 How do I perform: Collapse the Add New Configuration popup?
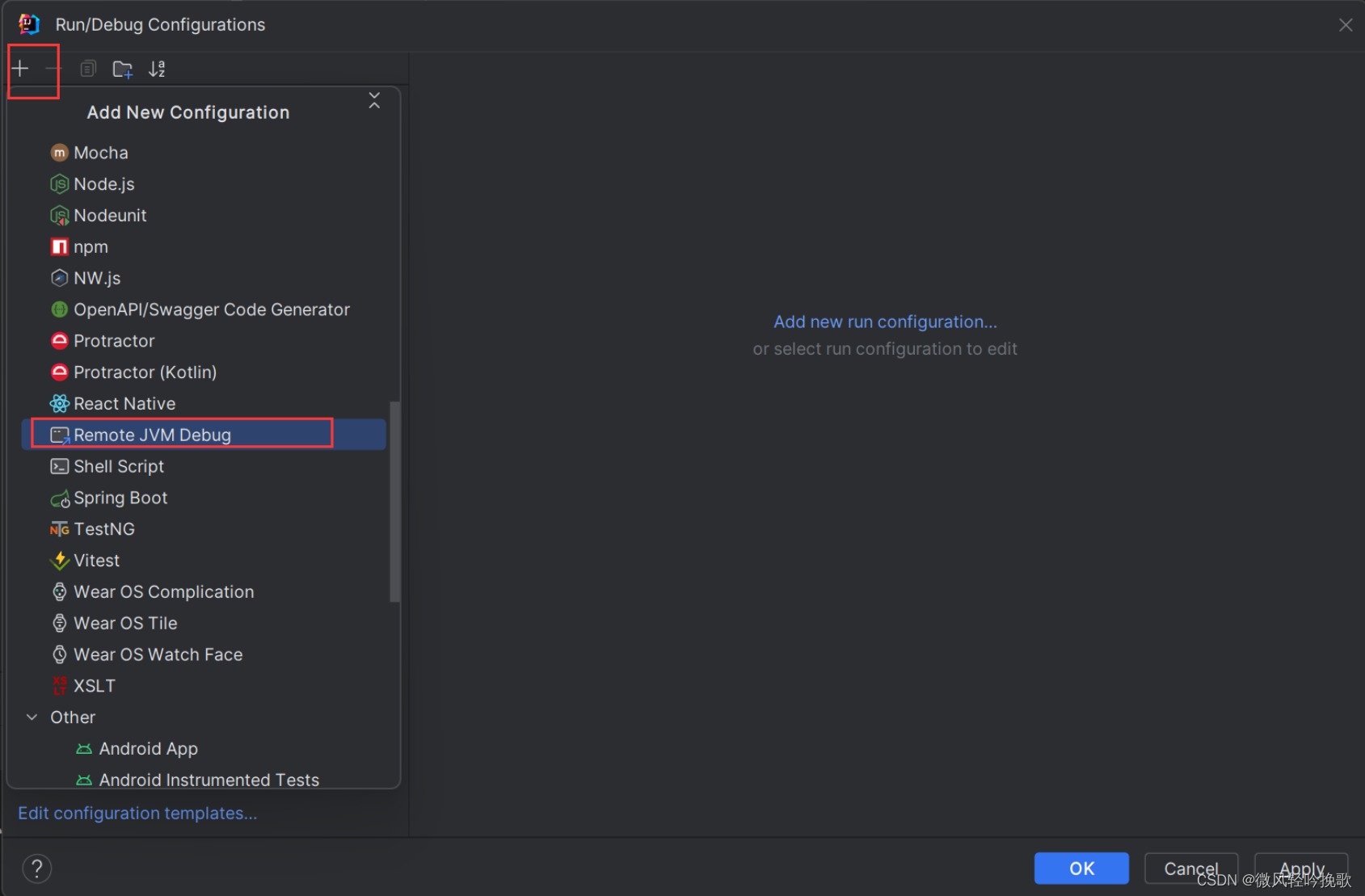374,100
